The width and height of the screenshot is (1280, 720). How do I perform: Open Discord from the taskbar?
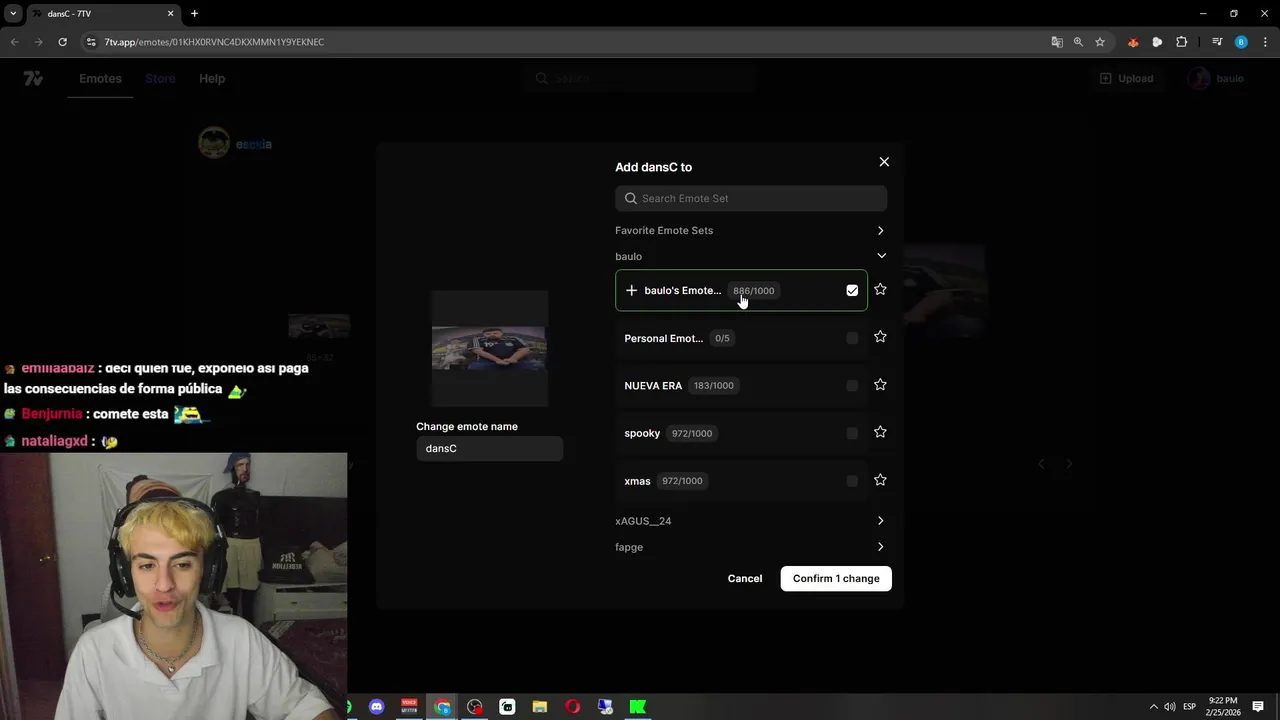click(x=376, y=707)
